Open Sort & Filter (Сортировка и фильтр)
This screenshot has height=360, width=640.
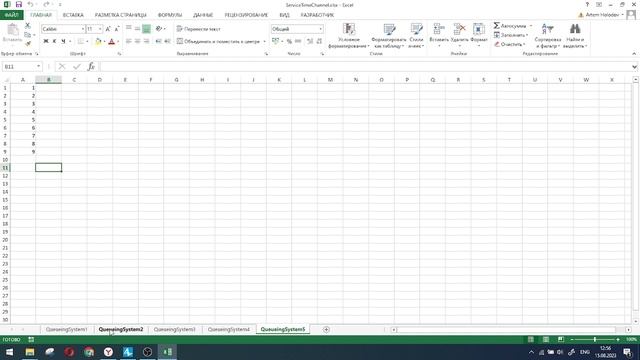(548, 36)
